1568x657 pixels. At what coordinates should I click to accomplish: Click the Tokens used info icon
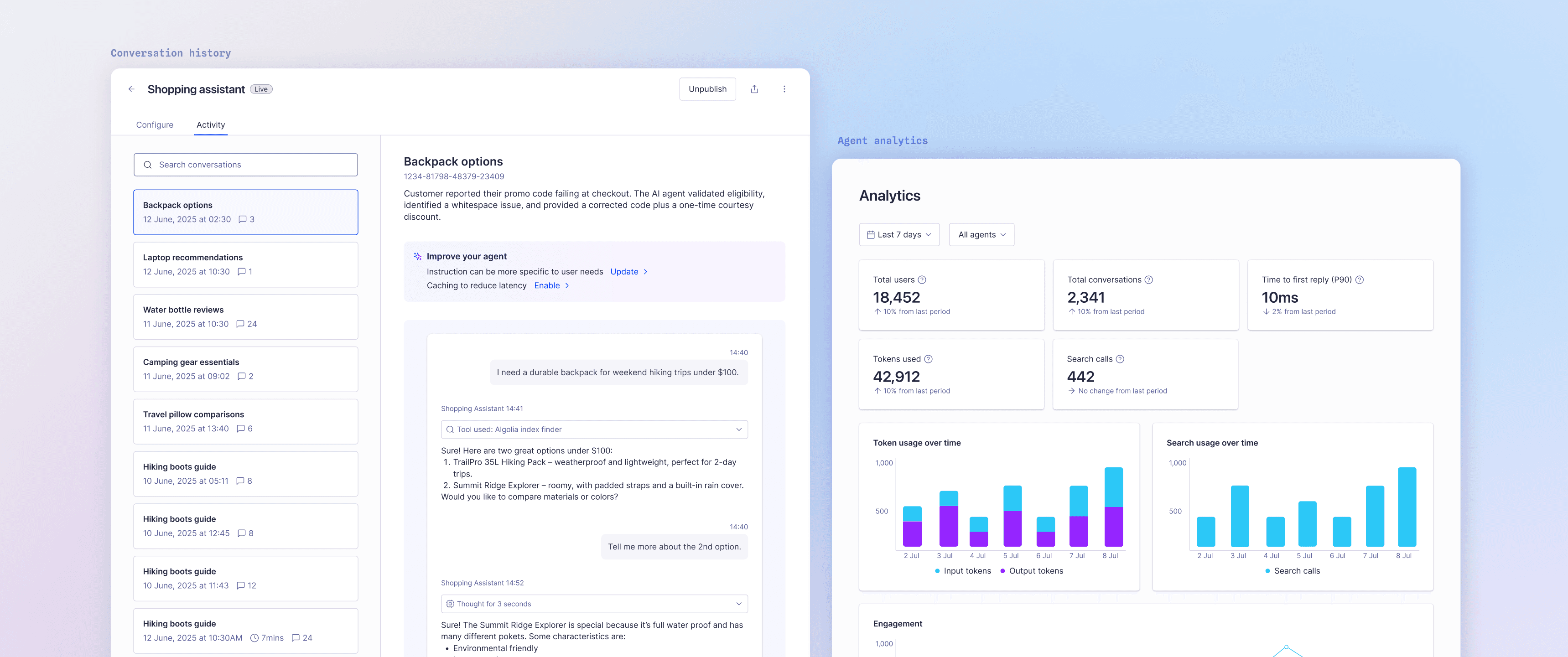pos(928,359)
